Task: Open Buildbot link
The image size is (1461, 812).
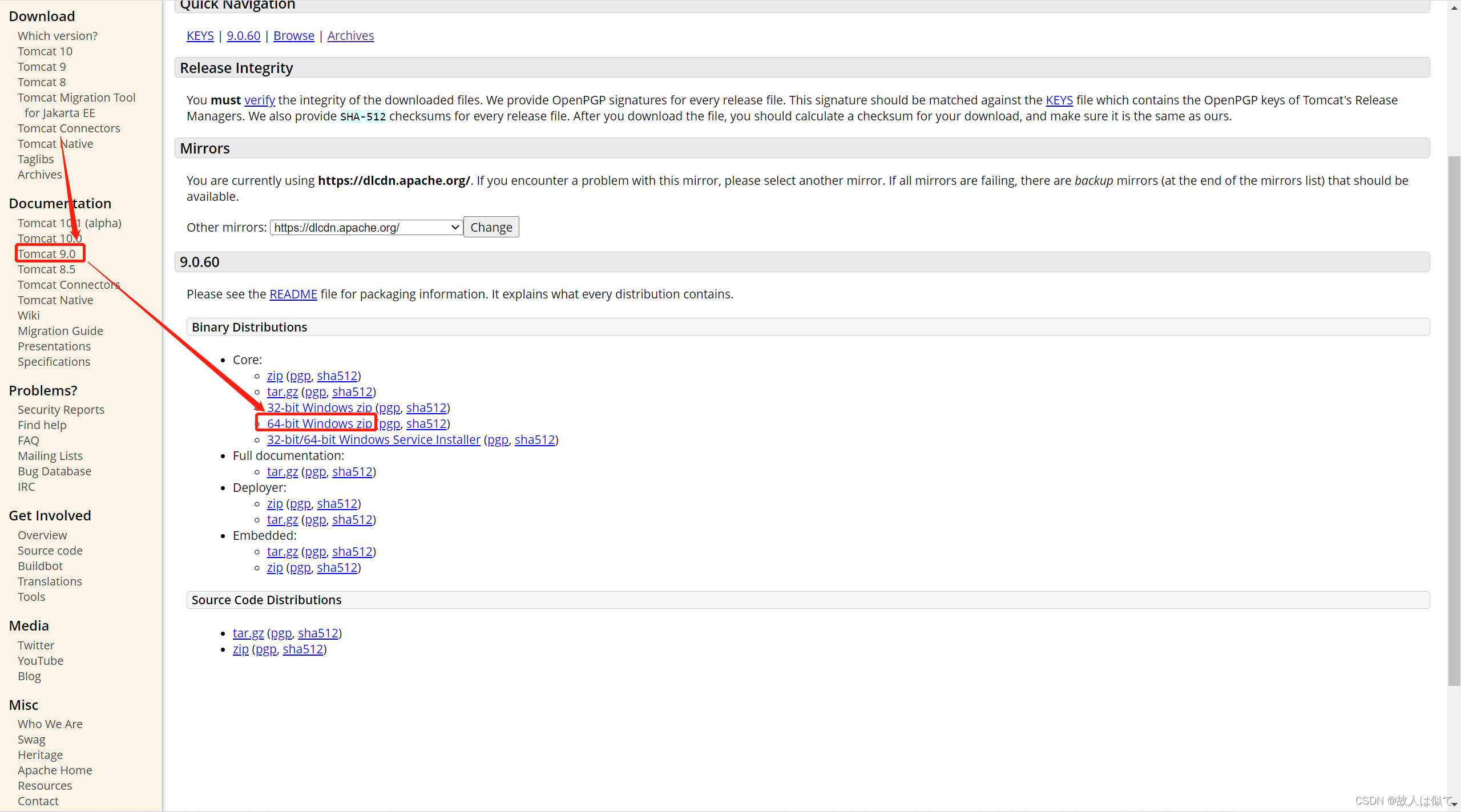Action: 41,565
